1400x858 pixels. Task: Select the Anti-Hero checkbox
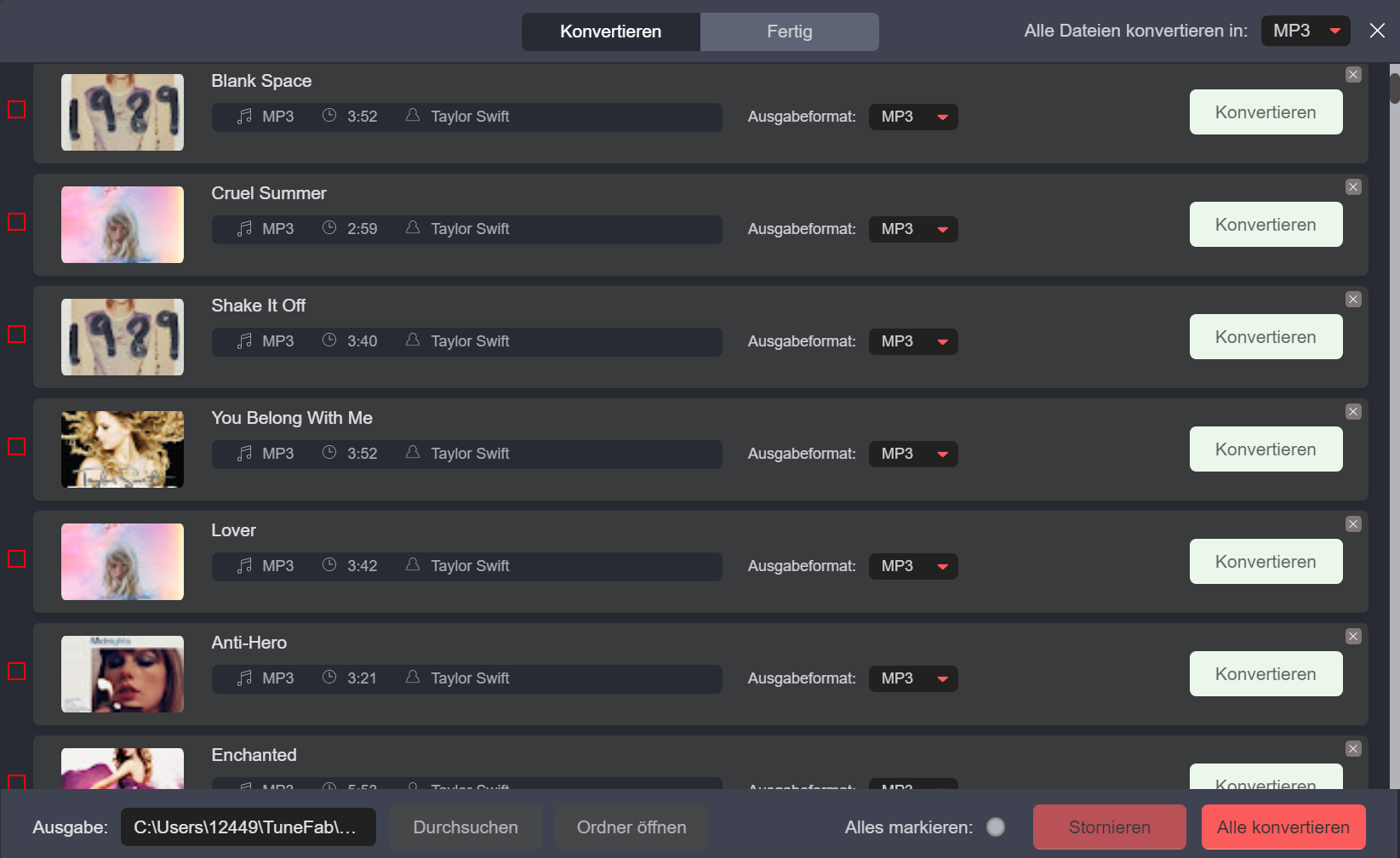pyautogui.click(x=16, y=672)
